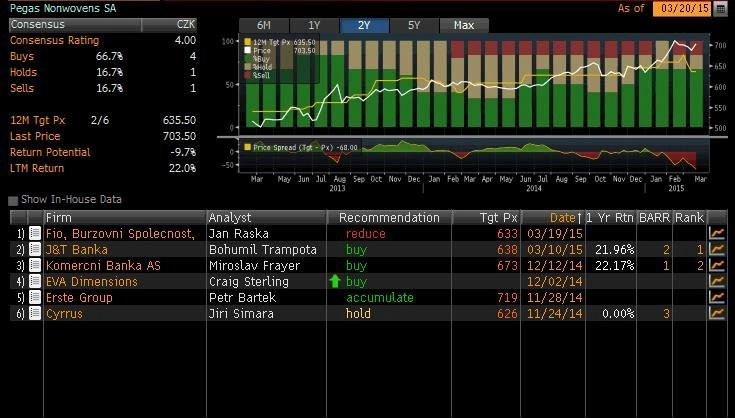This screenshot has height=418, width=735.
Task: Click analyst name Miroslav Frayer
Action: pos(255,265)
